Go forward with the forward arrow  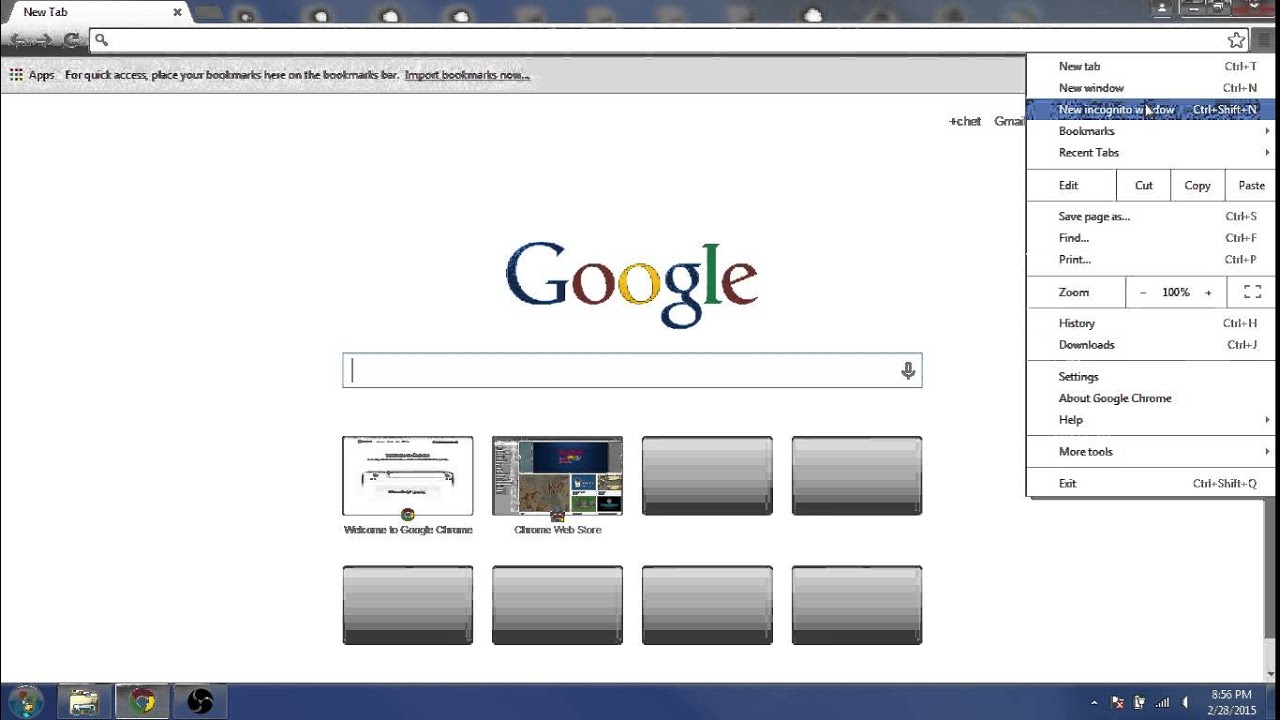pos(45,40)
